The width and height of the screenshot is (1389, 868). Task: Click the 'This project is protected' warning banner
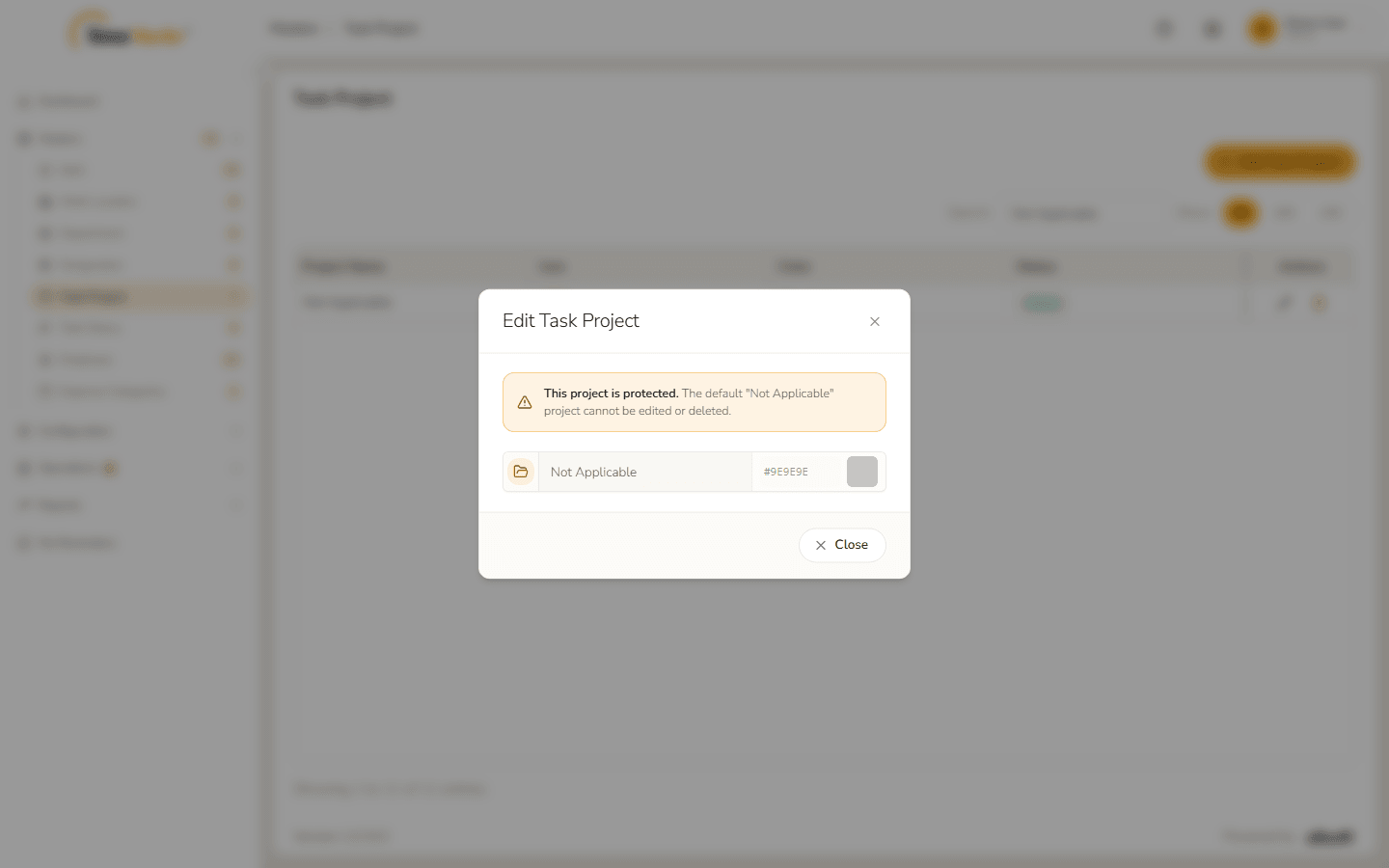point(694,402)
